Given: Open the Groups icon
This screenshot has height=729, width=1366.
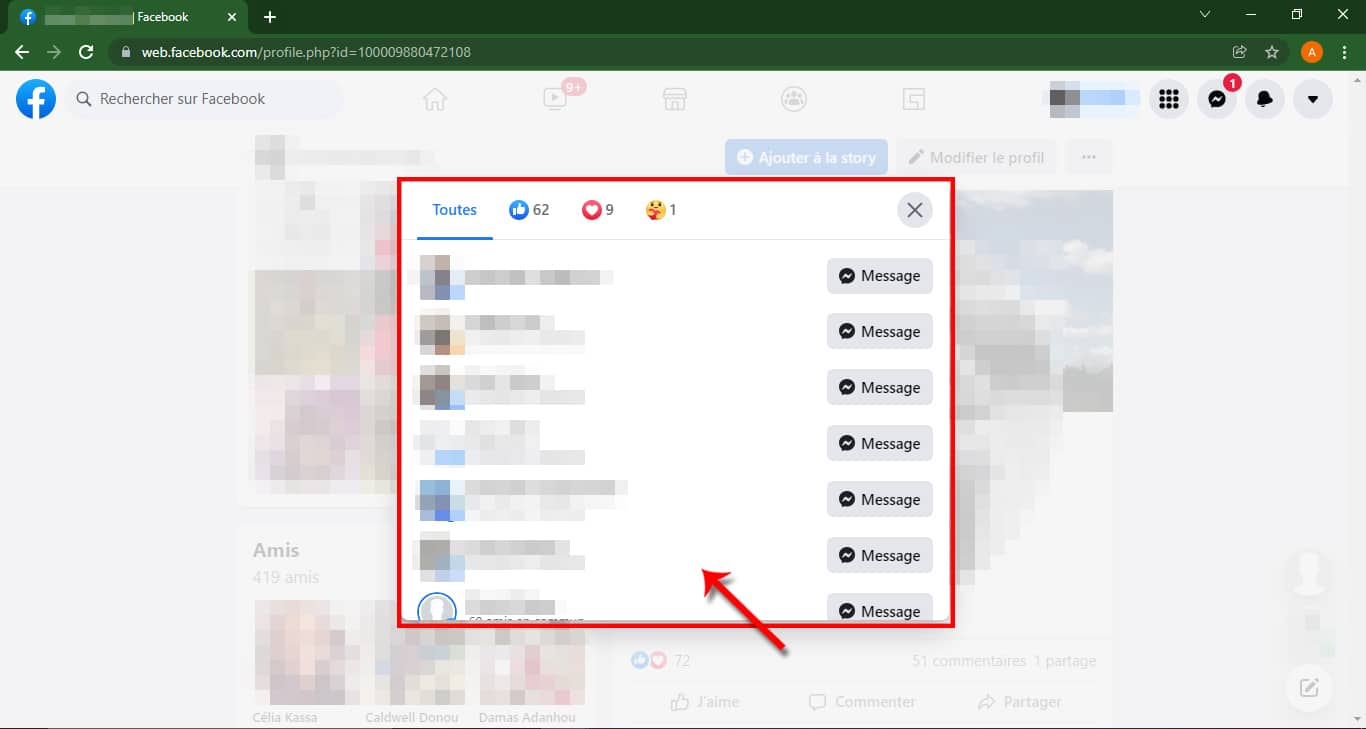Looking at the screenshot, I should click(x=794, y=99).
